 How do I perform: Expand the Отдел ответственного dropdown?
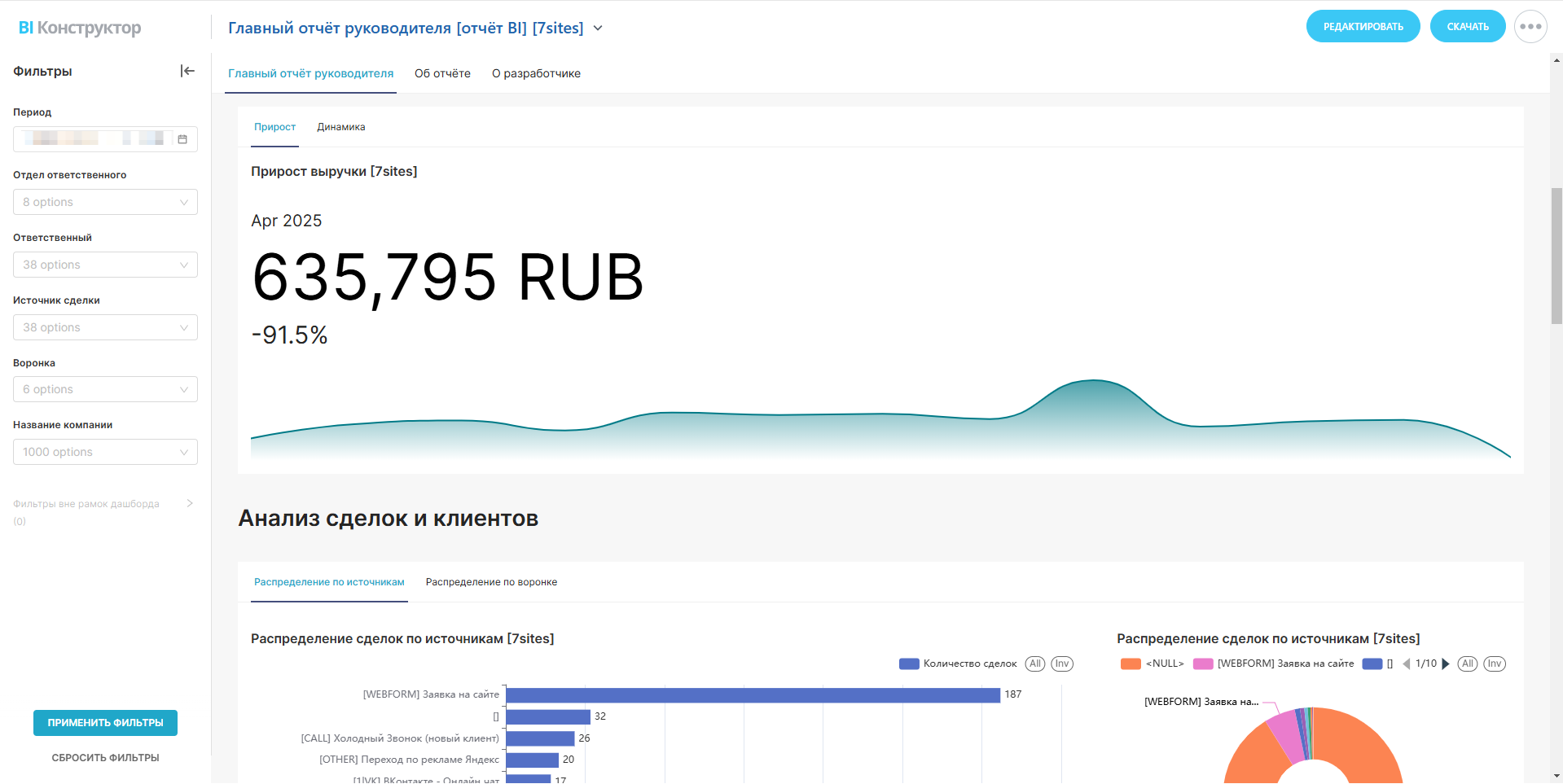pyautogui.click(x=105, y=202)
